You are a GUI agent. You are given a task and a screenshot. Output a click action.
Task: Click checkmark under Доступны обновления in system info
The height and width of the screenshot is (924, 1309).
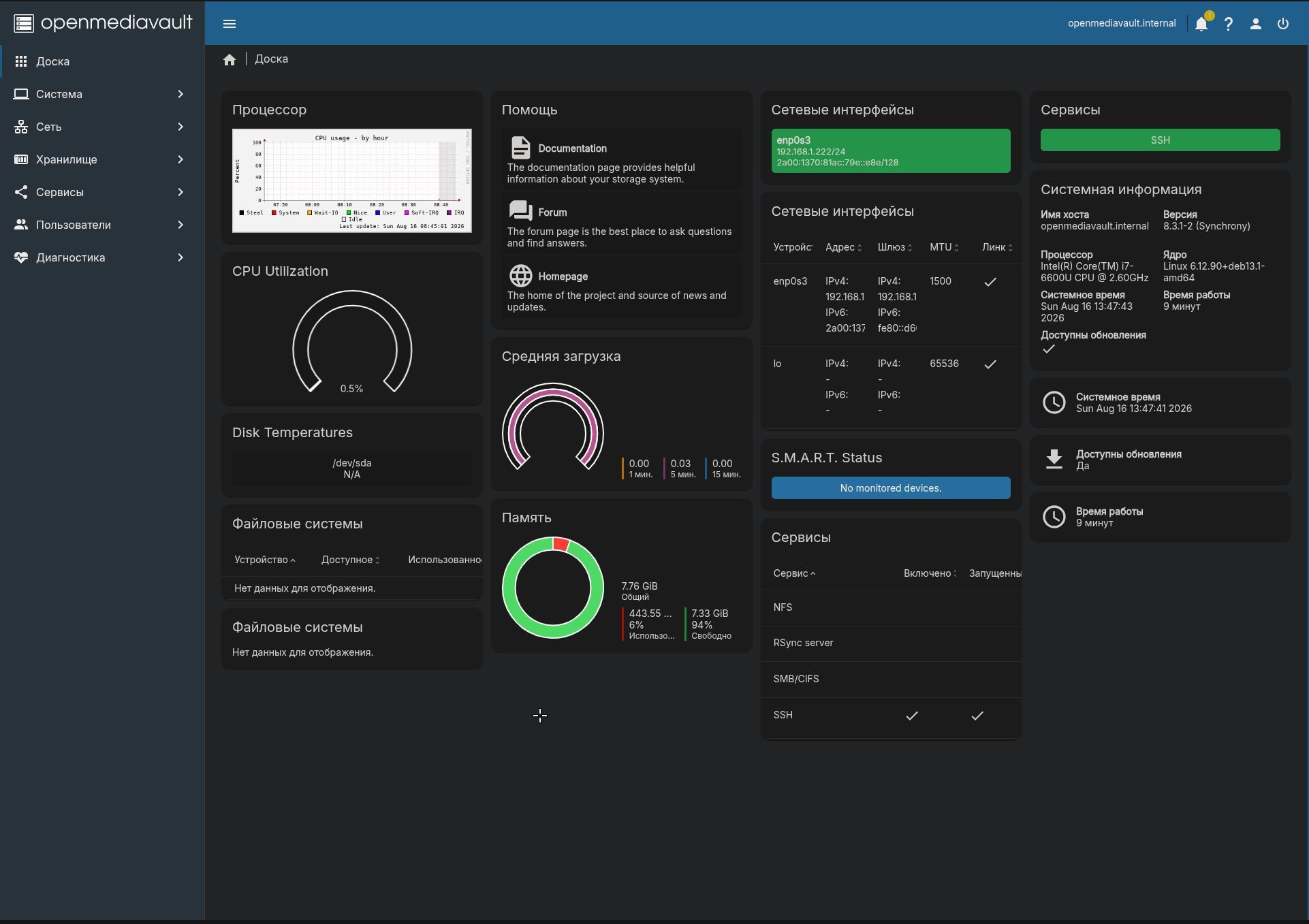click(x=1049, y=349)
